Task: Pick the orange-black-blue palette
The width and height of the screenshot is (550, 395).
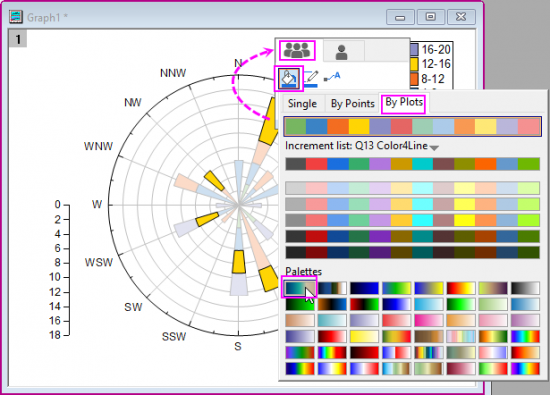Action: pos(332,304)
